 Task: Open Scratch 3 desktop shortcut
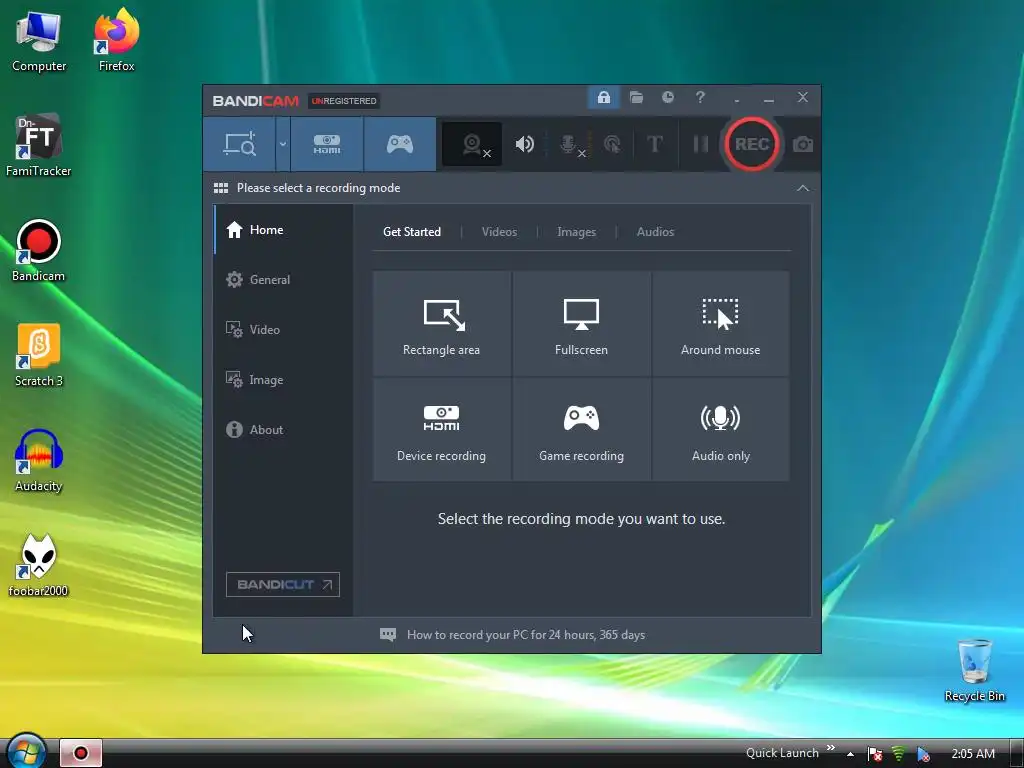coord(39,356)
